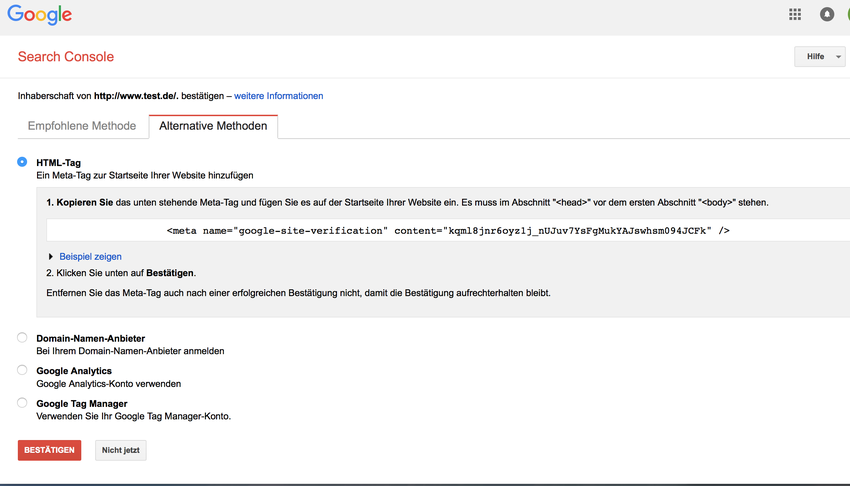850x486 pixels.
Task: Click the red BESTÄTIGEN button
Action: pos(49,450)
